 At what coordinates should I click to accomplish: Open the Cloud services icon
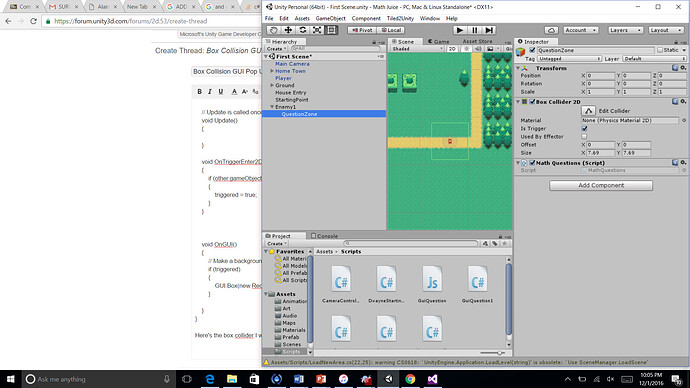point(551,30)
